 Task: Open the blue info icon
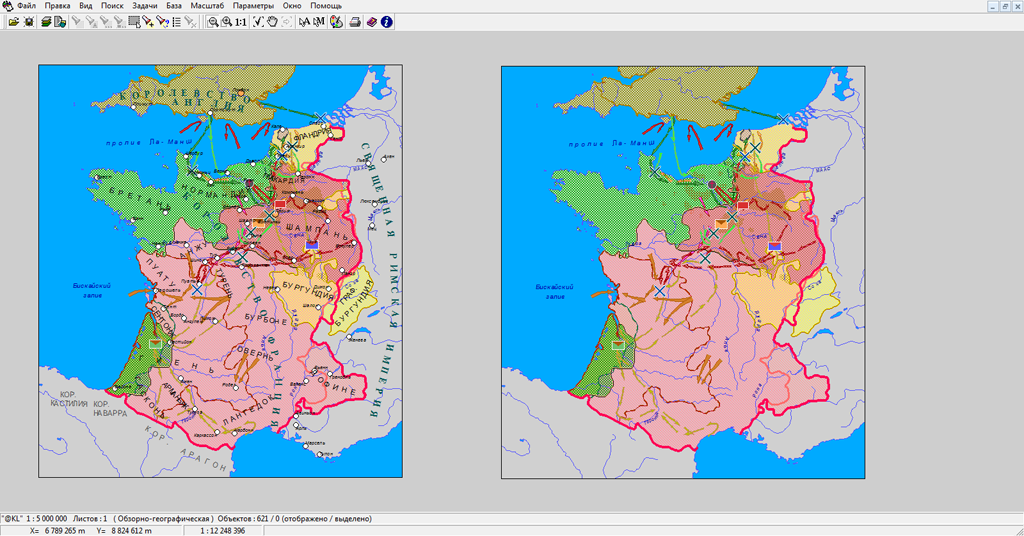click(386, 22)
